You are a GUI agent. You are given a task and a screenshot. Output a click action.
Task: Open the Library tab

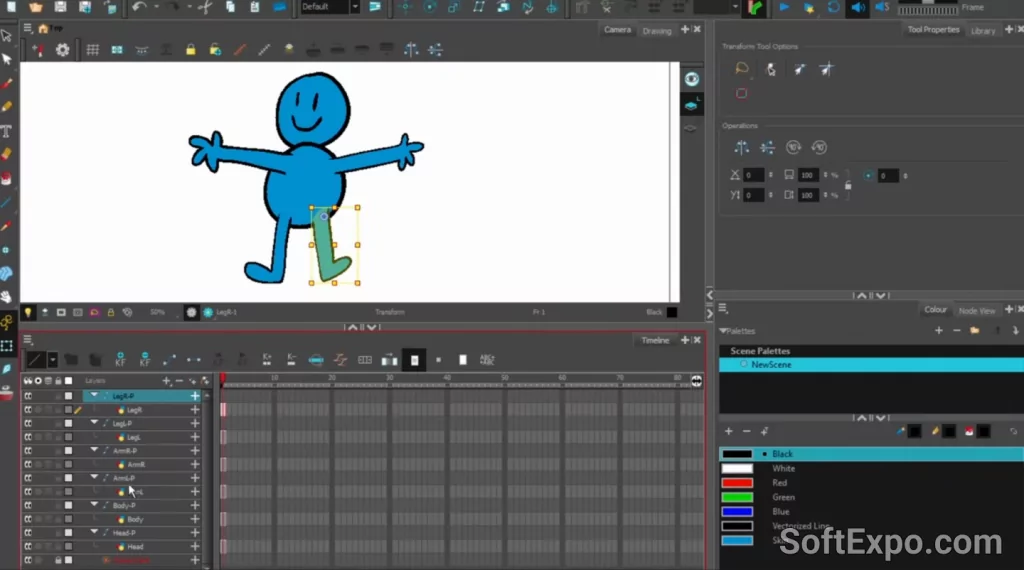tap(983, 30)
